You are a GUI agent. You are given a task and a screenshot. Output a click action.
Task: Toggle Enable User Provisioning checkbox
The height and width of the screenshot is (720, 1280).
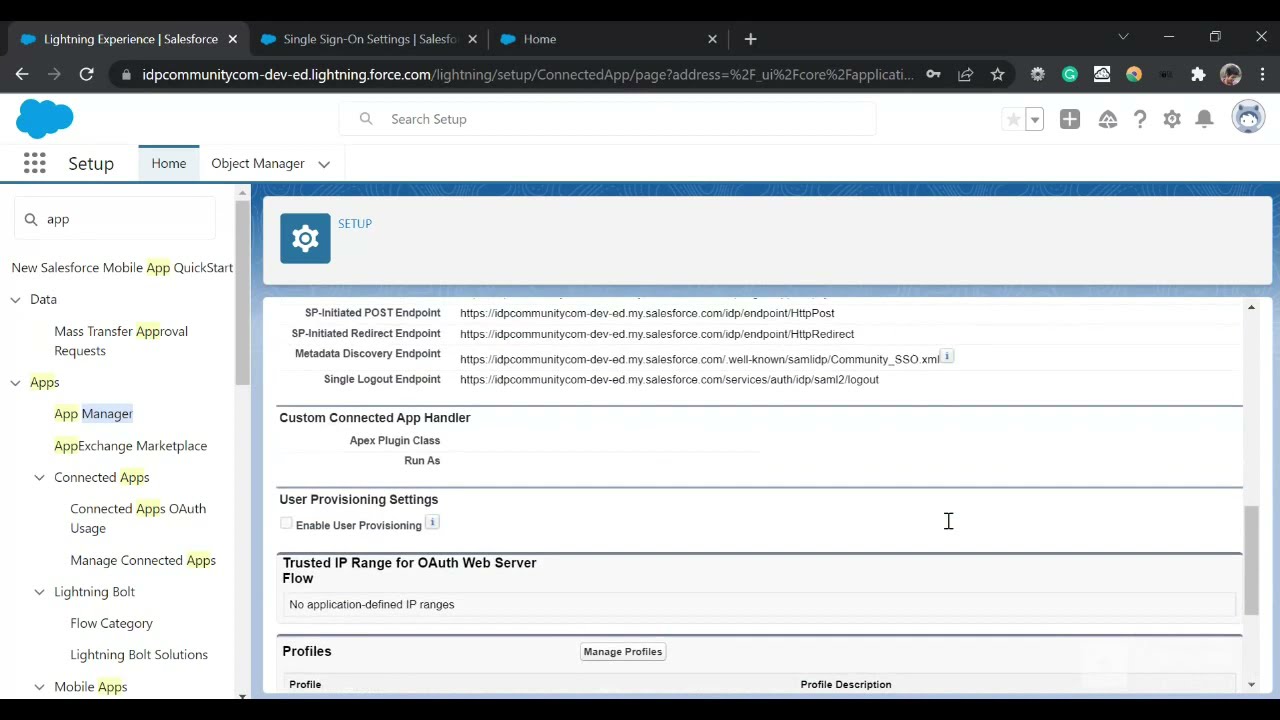click(x=287, y=523)
